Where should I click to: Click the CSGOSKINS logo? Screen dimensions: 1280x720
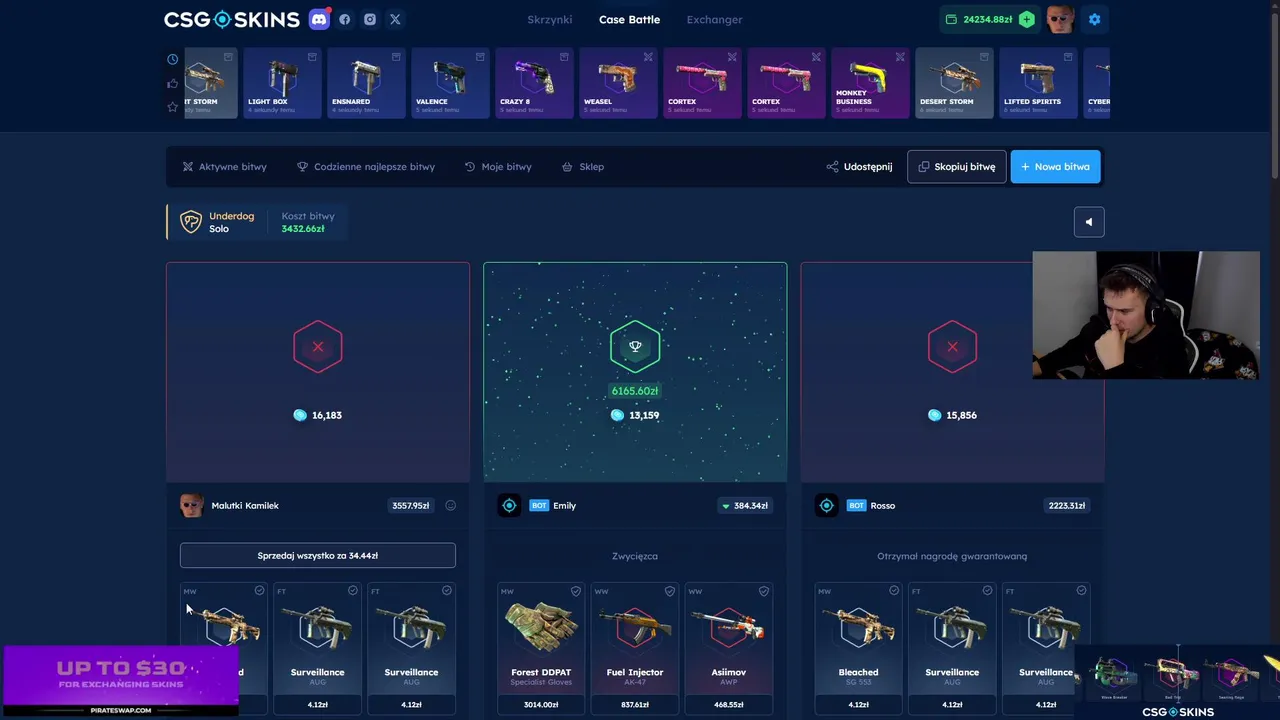click(232, 19)
